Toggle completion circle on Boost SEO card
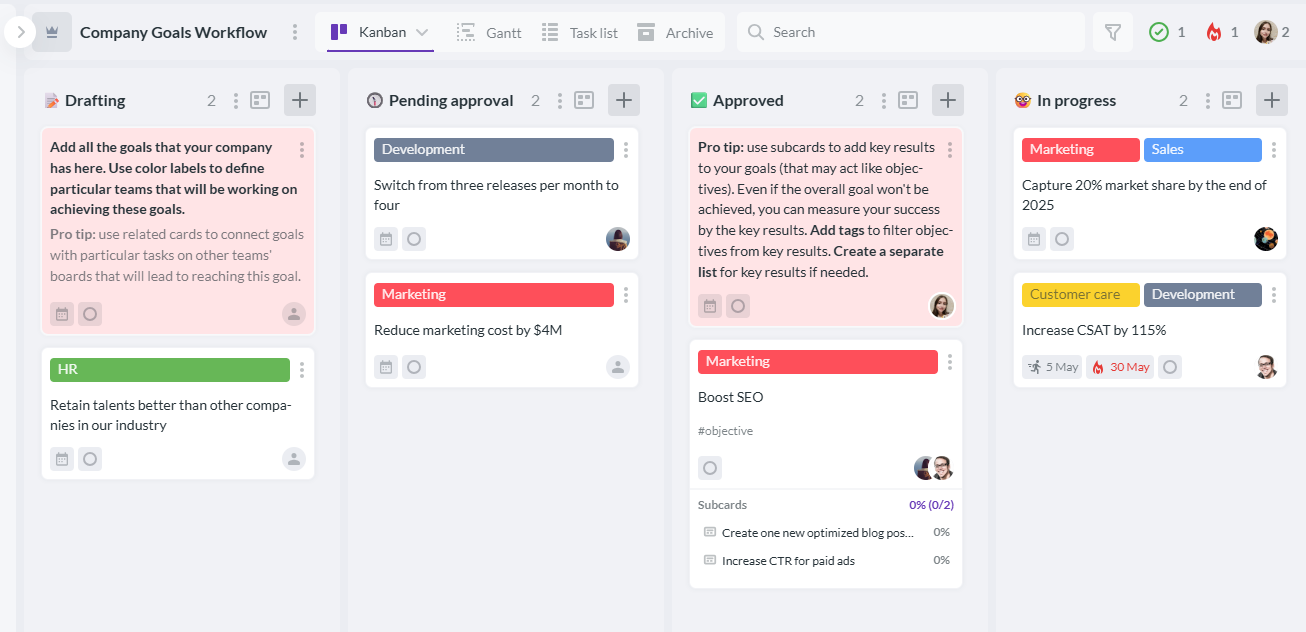The width and height of the screenshot is (1306, 632). click(x=710, y=468)
